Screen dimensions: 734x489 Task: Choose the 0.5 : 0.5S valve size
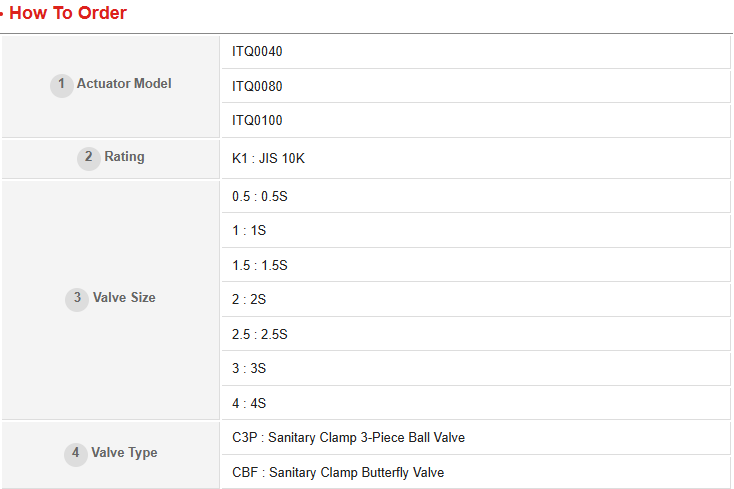pyautogui.click(x=259, y=196)
